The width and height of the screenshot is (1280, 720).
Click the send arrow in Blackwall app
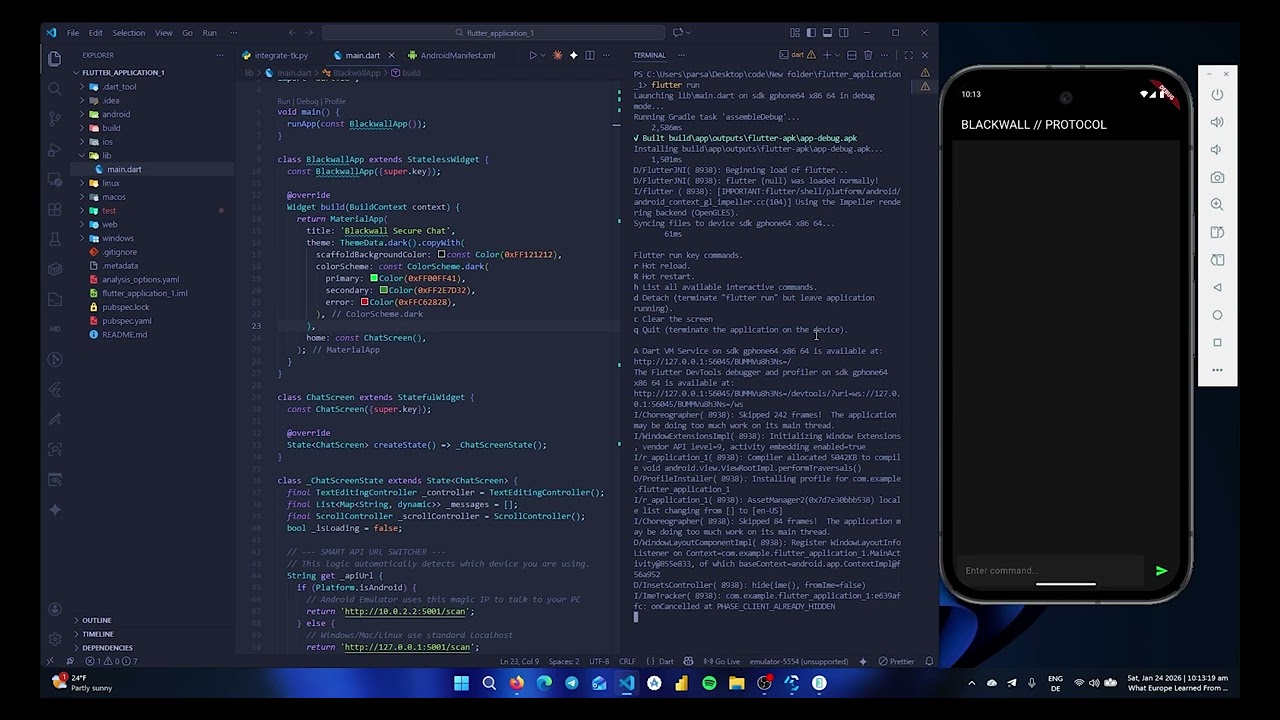click(1161, 571)
